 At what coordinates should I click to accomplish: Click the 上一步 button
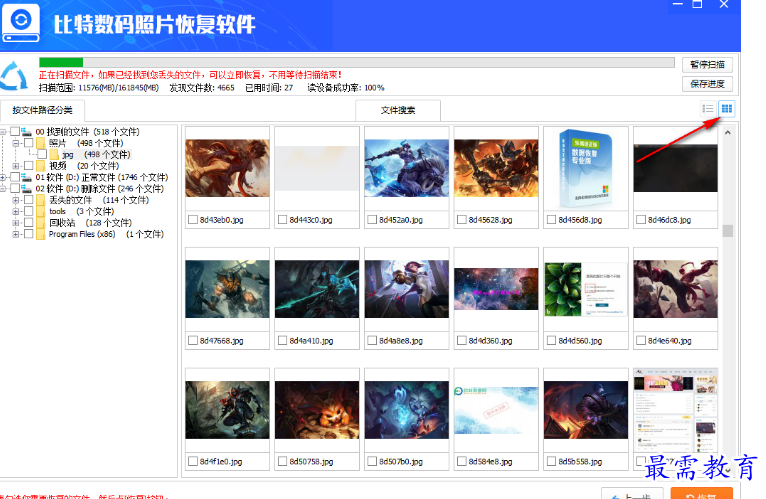(632, 493)
